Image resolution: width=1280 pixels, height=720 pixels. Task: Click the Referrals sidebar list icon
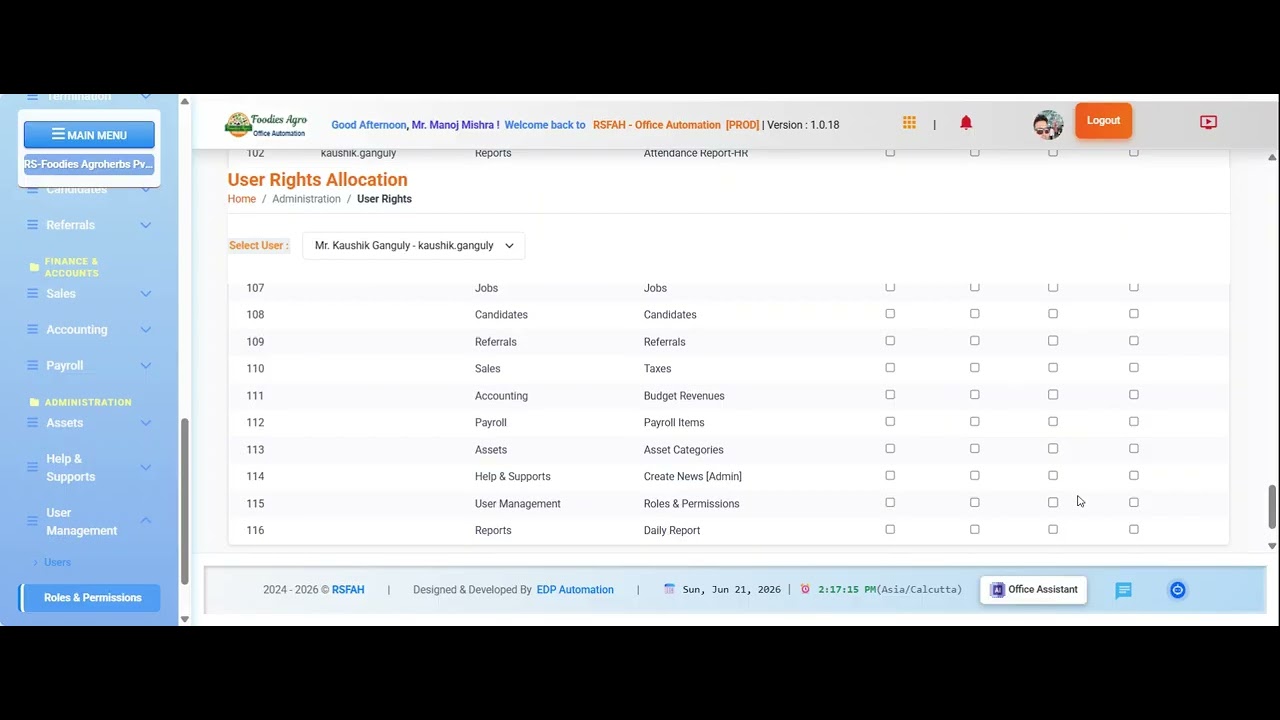tap(32, 225)
